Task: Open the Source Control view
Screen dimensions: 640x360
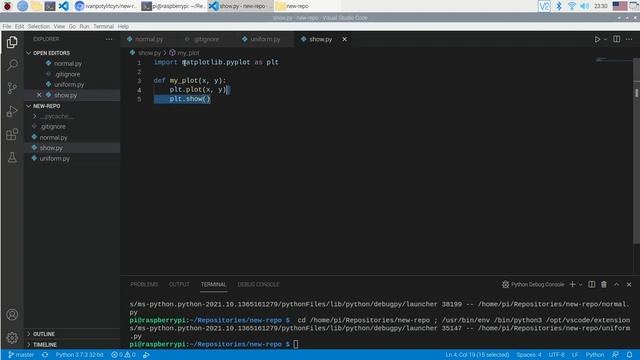Action: click(x=12, y=88)
